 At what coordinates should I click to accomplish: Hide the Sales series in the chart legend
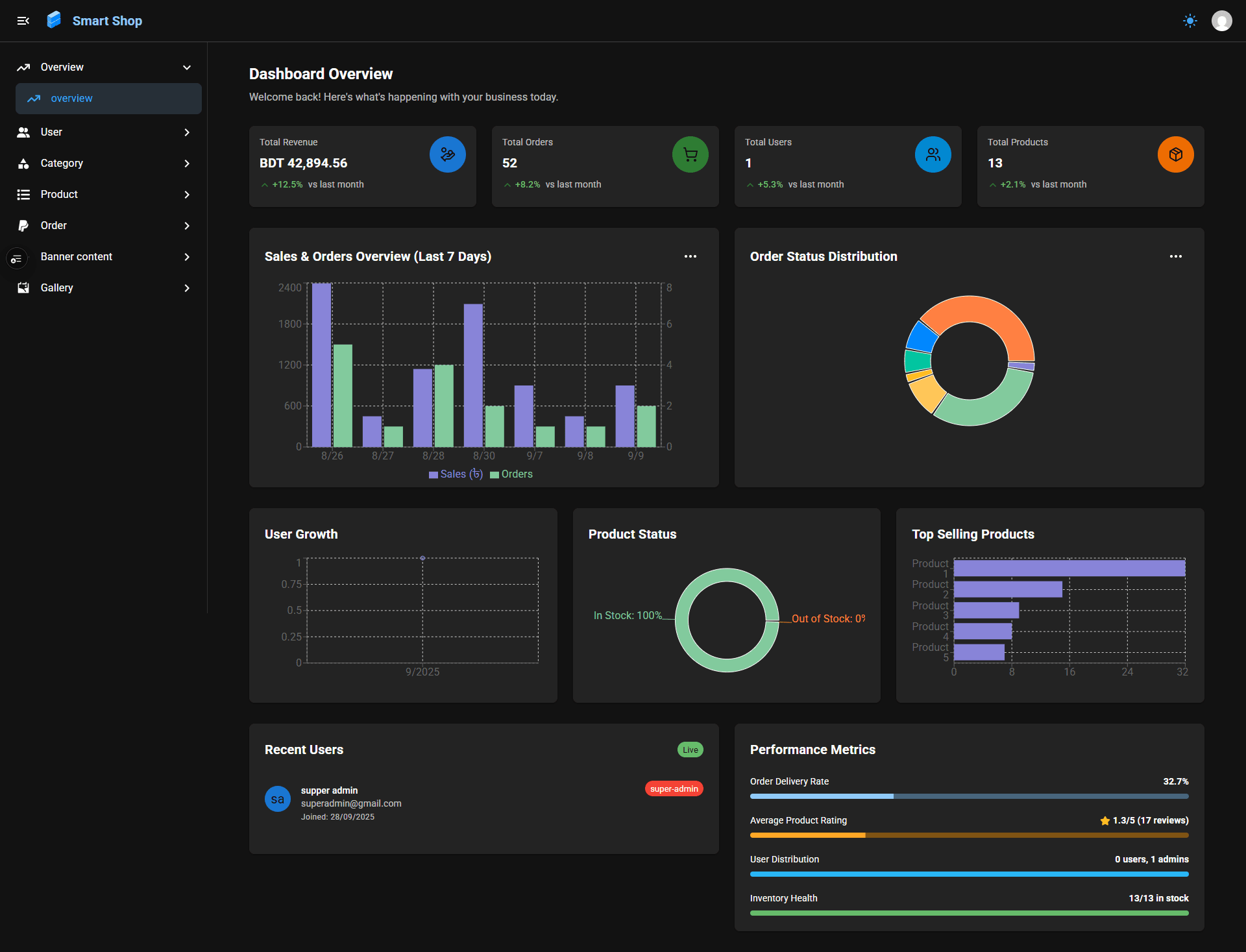[x=455, y=474]
